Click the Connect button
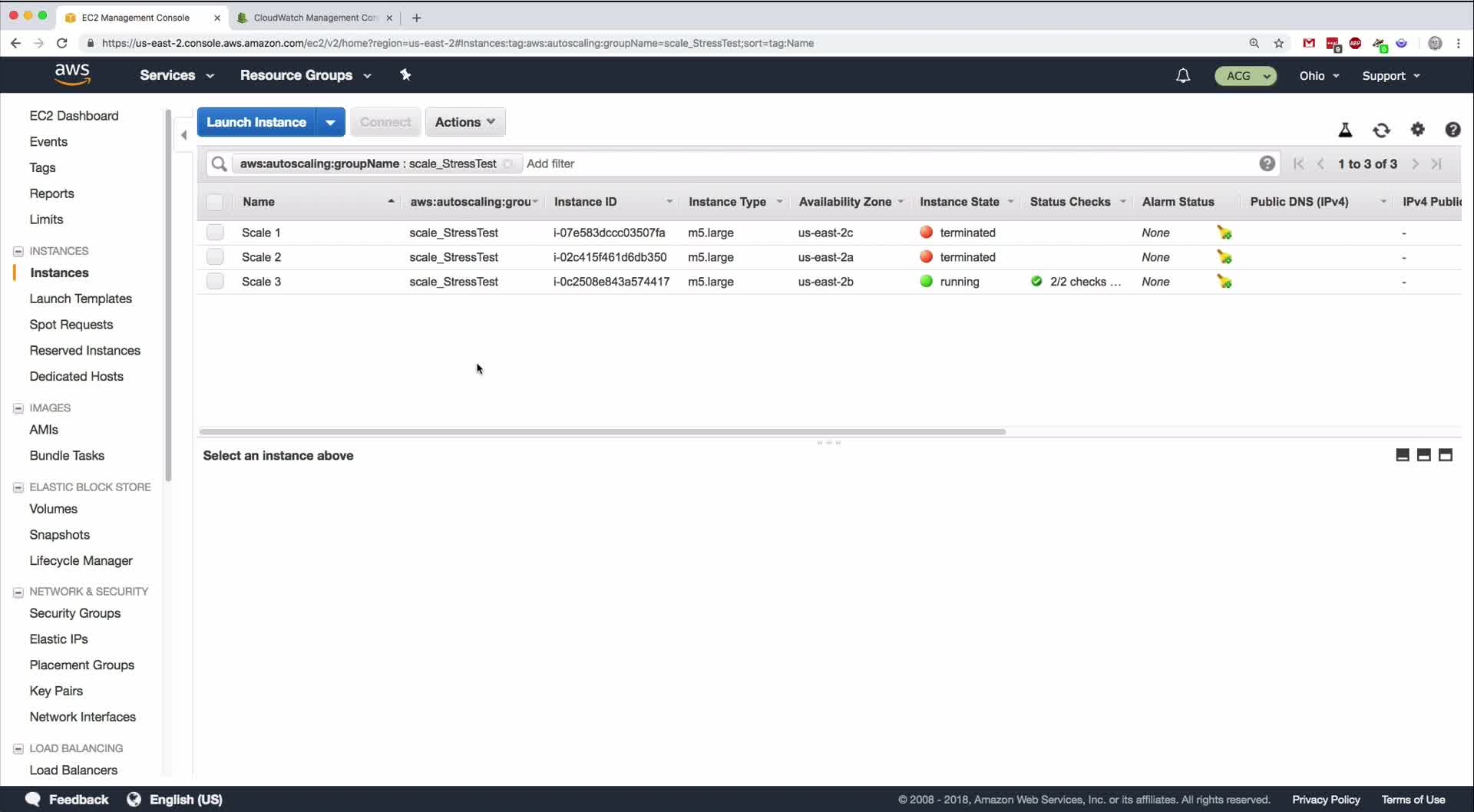This screenshot has height=812, width=1474. pyautogui.click(x=385, y=122)
